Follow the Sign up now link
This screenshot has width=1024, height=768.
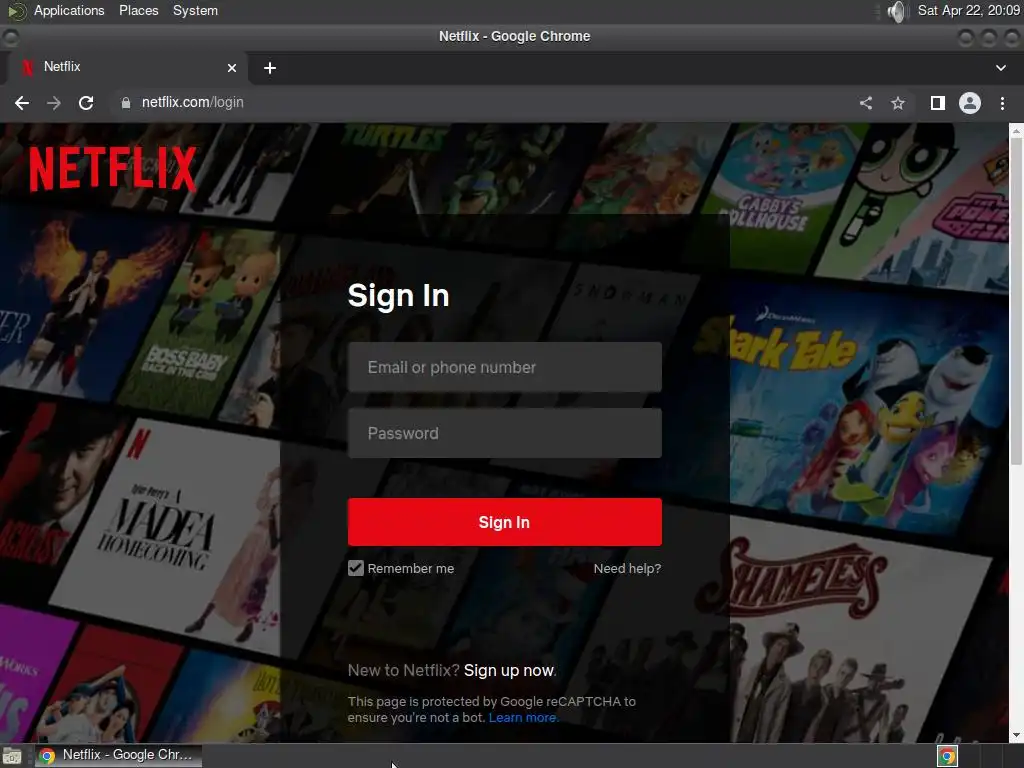tap(509, 671)
